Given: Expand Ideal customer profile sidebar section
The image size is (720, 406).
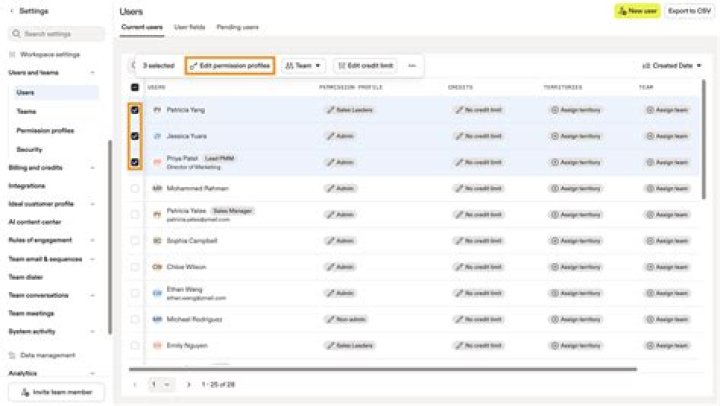Looking at the screenshot, I should click(x=92, y=204).
